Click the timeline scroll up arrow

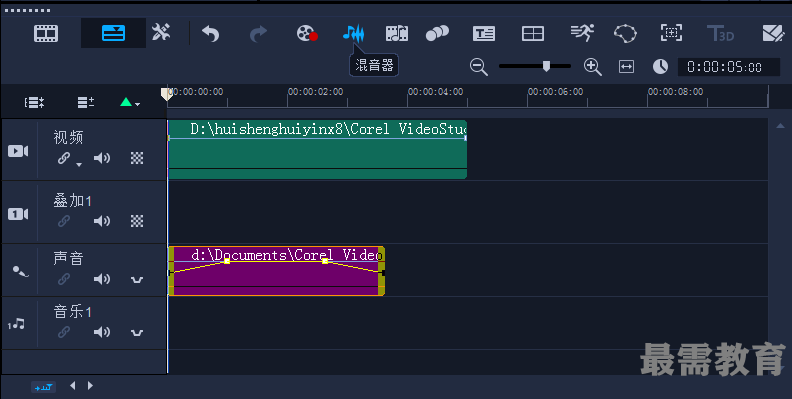[780, 125]
